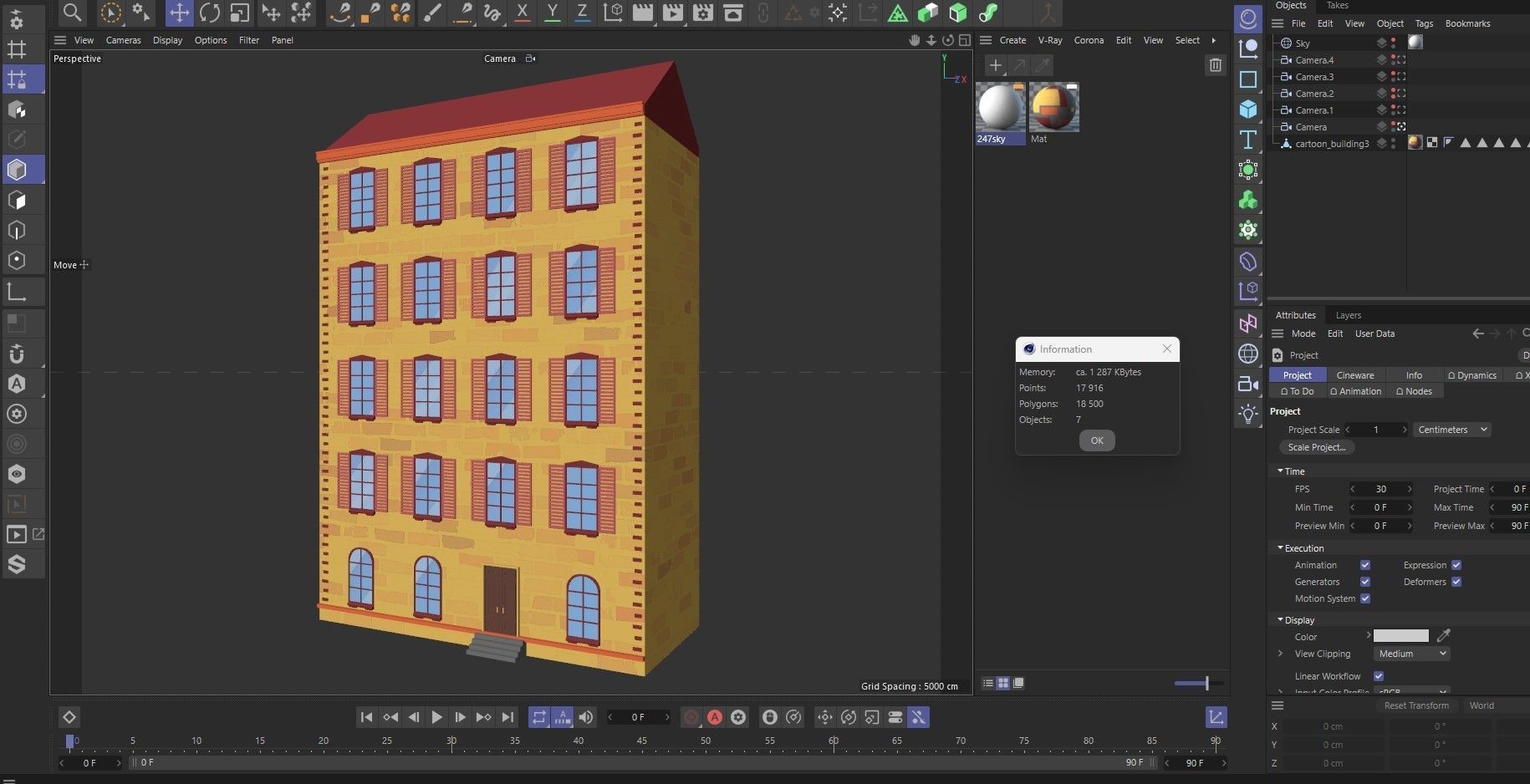Select the Live Selection tool

click(x=110, y=13)
